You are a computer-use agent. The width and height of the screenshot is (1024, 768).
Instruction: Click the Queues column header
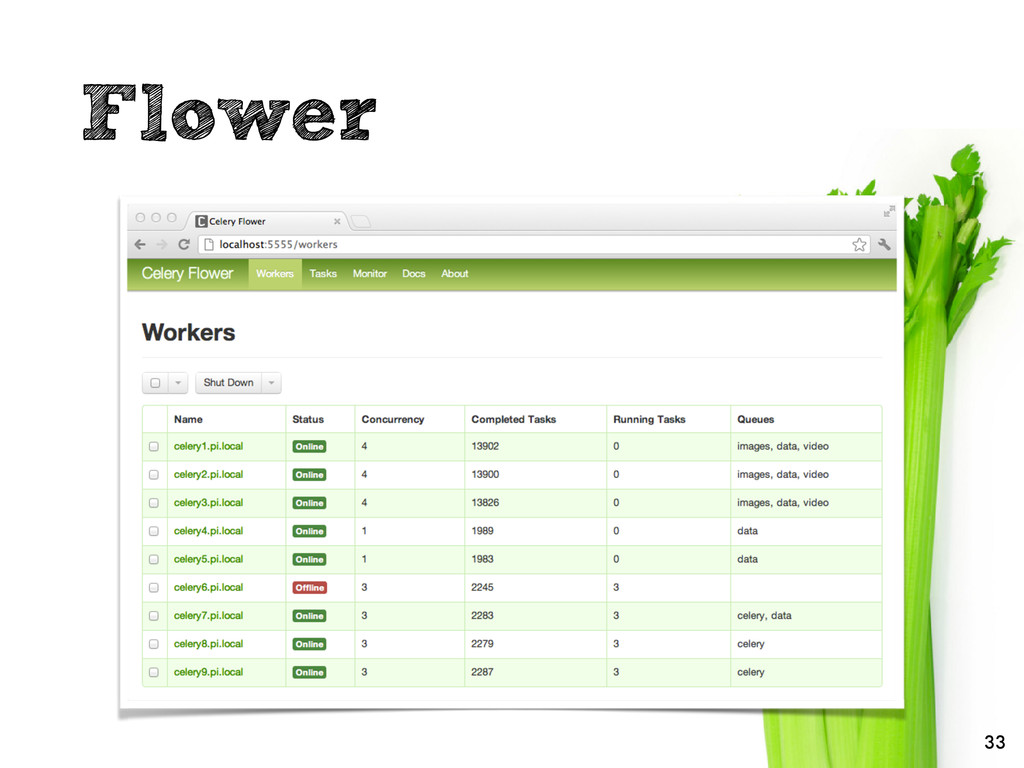point(756,419)
